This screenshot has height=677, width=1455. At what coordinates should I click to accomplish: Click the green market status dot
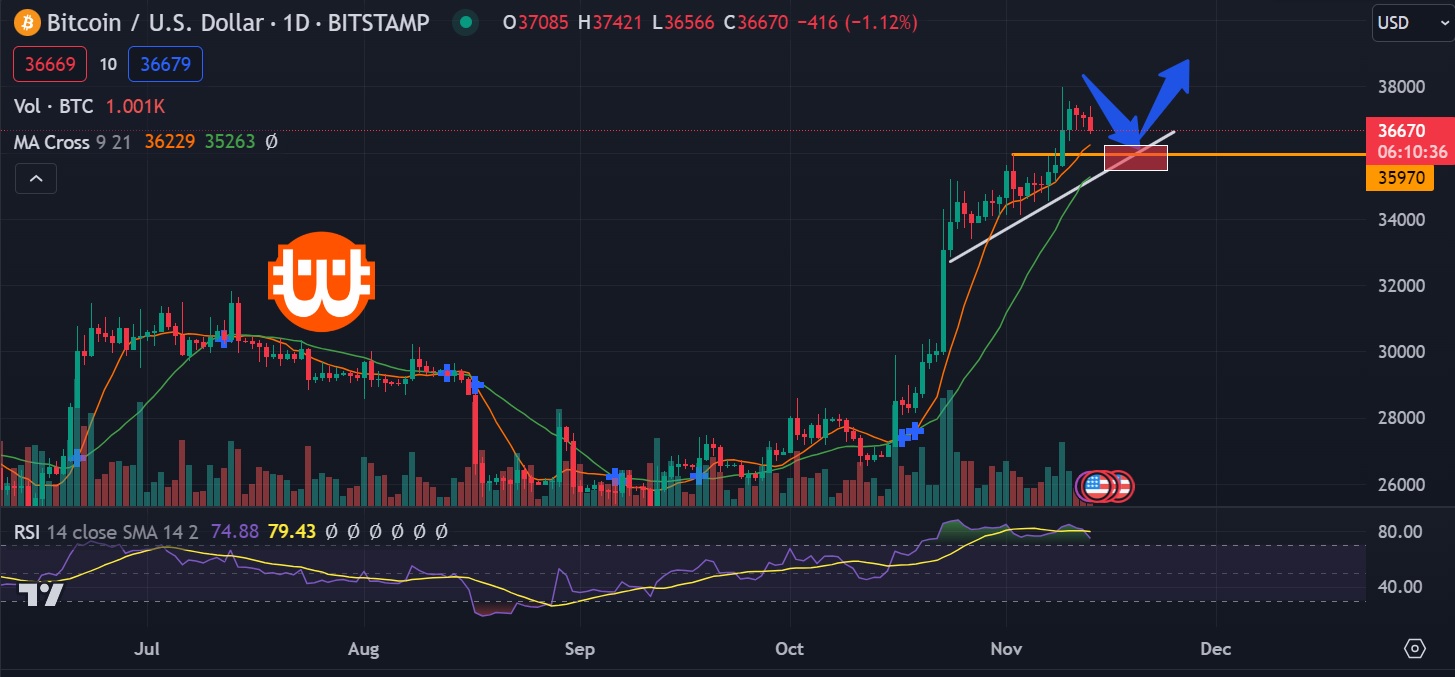tap(464, 21)
